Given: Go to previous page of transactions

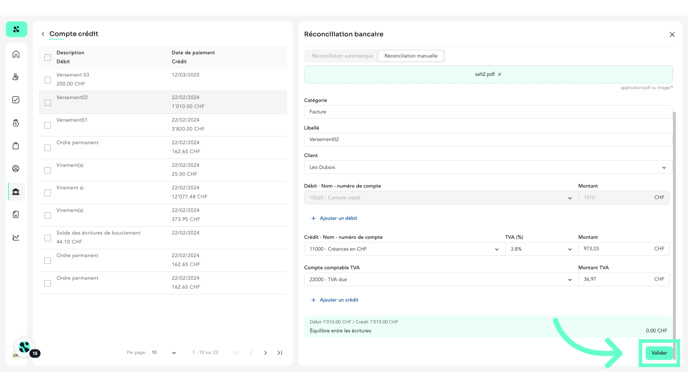Looking at the screenshot, I should pos(251,353).
